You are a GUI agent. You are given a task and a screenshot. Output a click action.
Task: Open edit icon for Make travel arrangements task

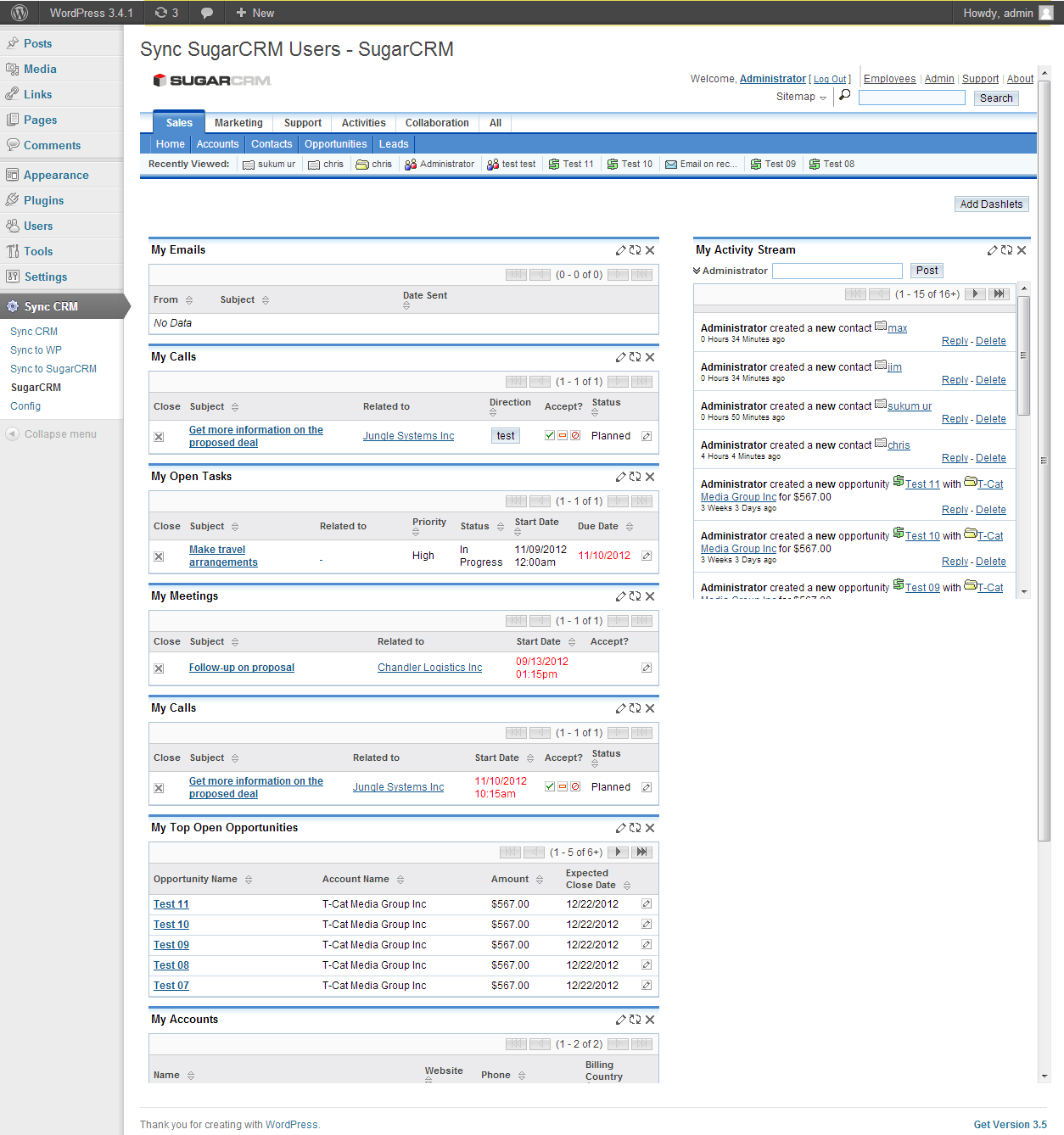[647, 556]
